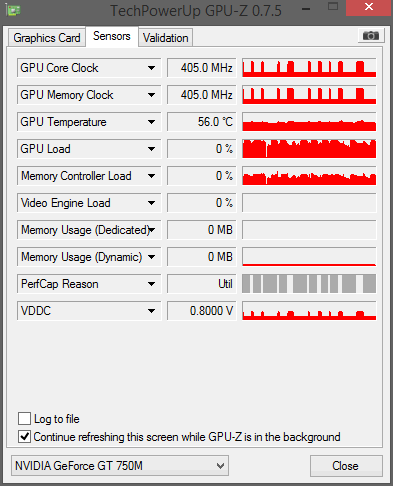Minimize the GPU-Z window
Screen dimensions: 393x486
point(306,9)
